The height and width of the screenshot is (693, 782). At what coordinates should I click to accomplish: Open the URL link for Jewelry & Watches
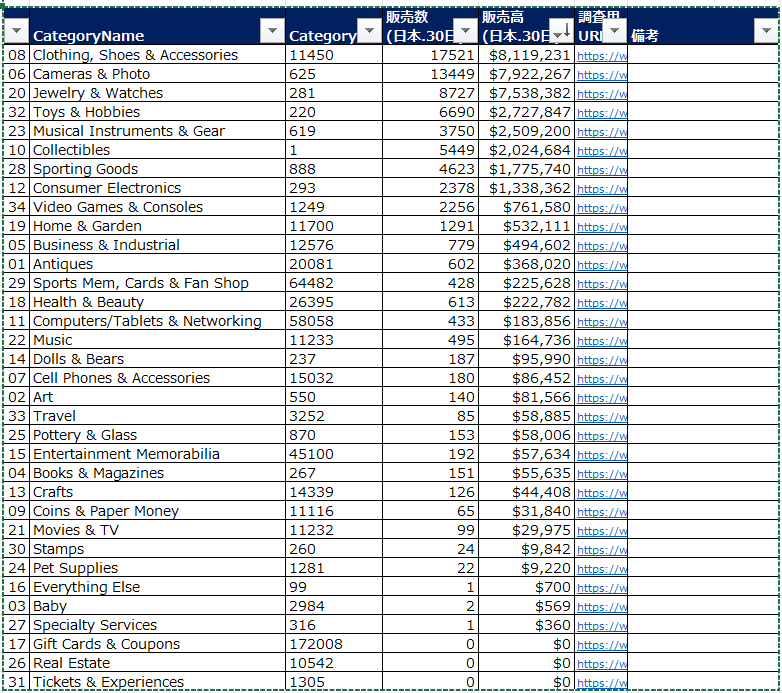tap(601, 94)
